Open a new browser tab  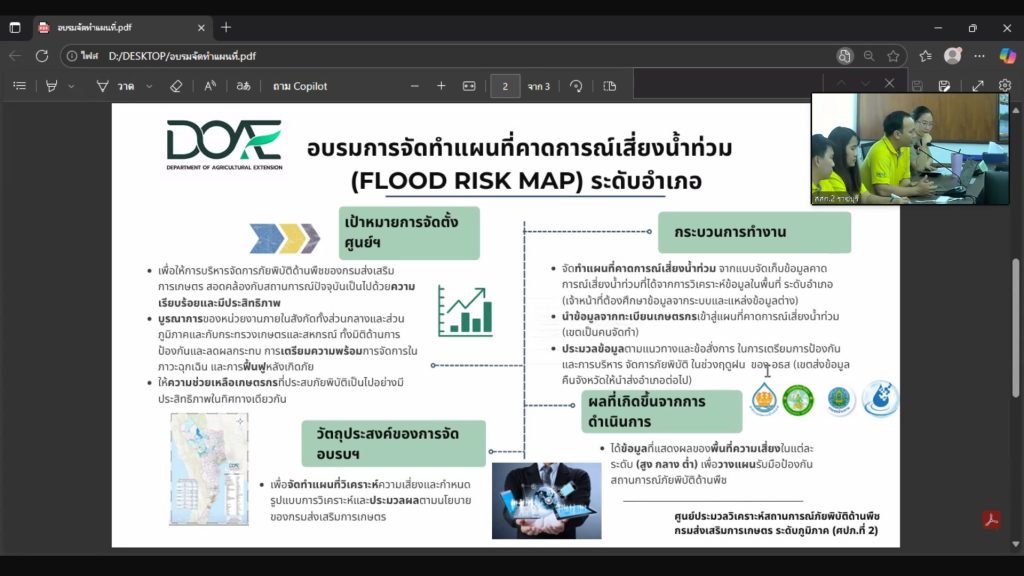[x=226, y=27]
